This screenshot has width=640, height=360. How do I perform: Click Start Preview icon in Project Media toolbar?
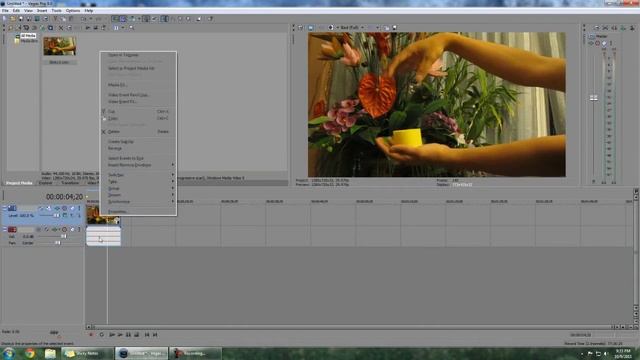[88, 28]
